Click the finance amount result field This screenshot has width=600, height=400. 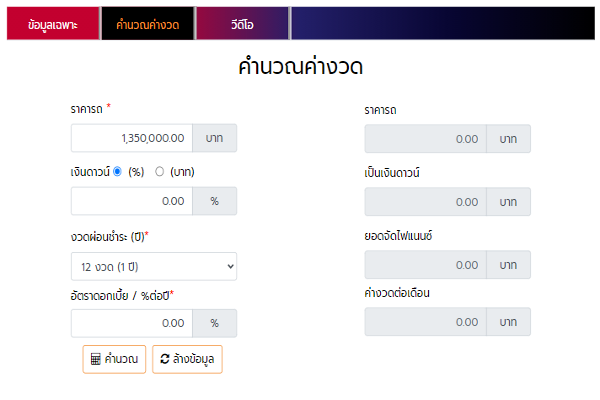point(425,265)
